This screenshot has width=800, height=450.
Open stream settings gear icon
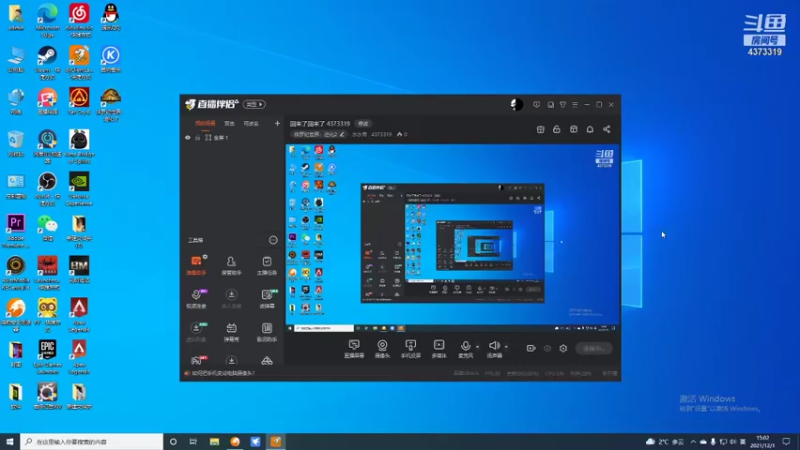(x=563, y=348)
